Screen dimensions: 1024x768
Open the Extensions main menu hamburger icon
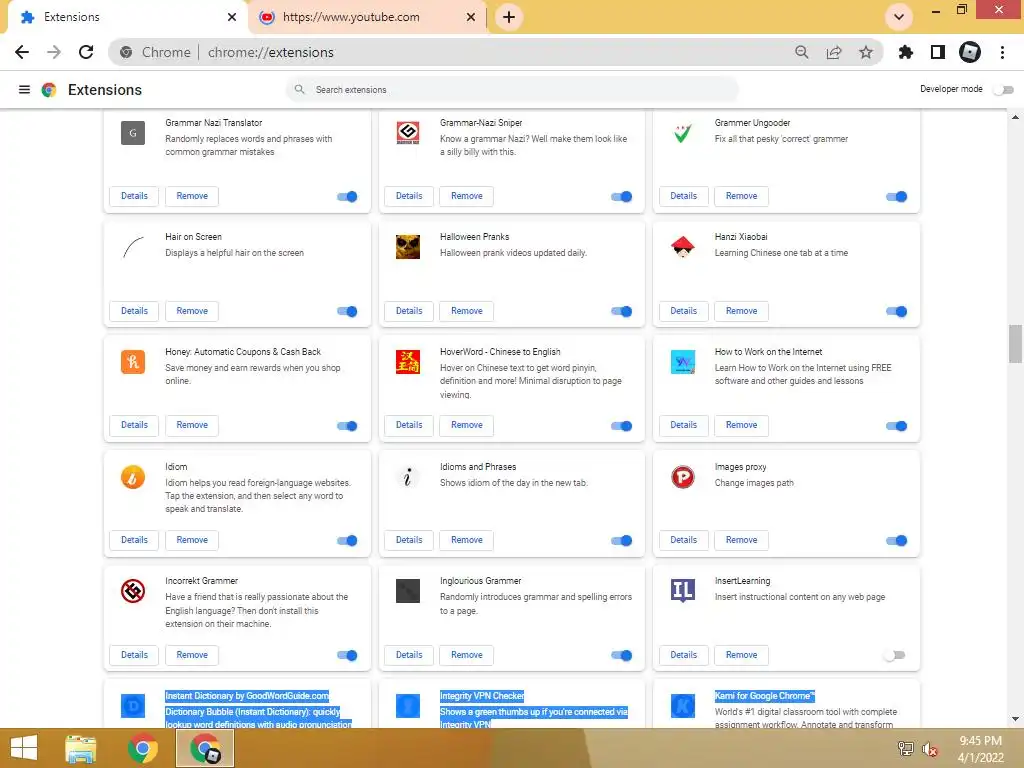pos(24,89)
